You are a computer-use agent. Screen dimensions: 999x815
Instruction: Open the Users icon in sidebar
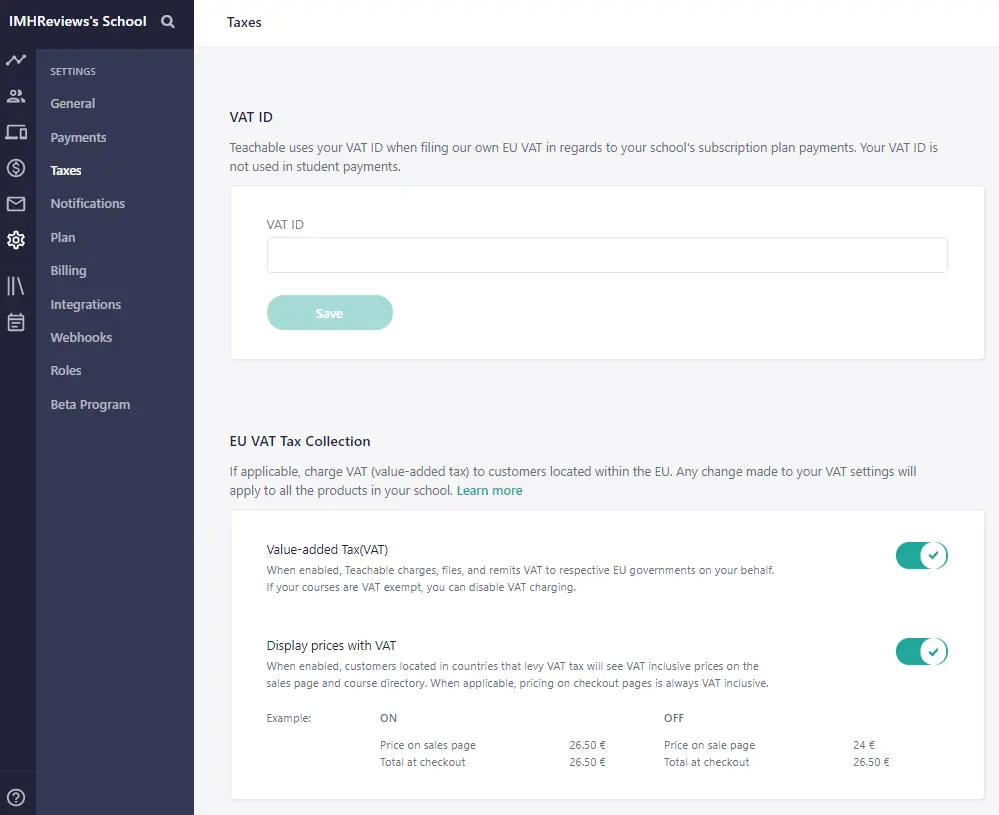click(x=16, y=96)
